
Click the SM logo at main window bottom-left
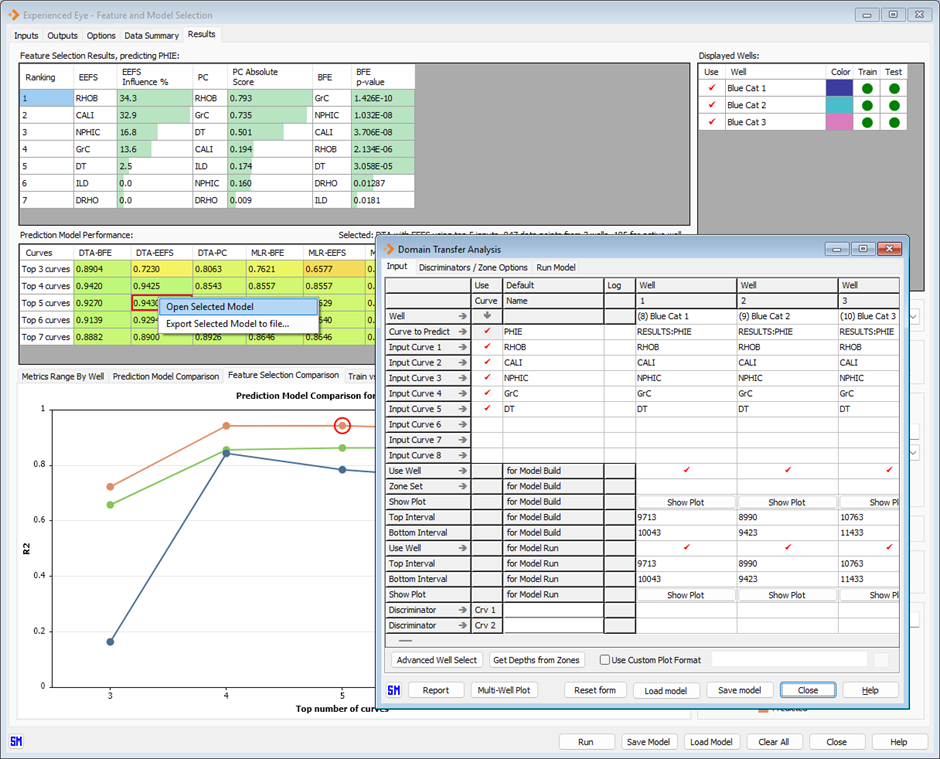(x=16, y=741)
